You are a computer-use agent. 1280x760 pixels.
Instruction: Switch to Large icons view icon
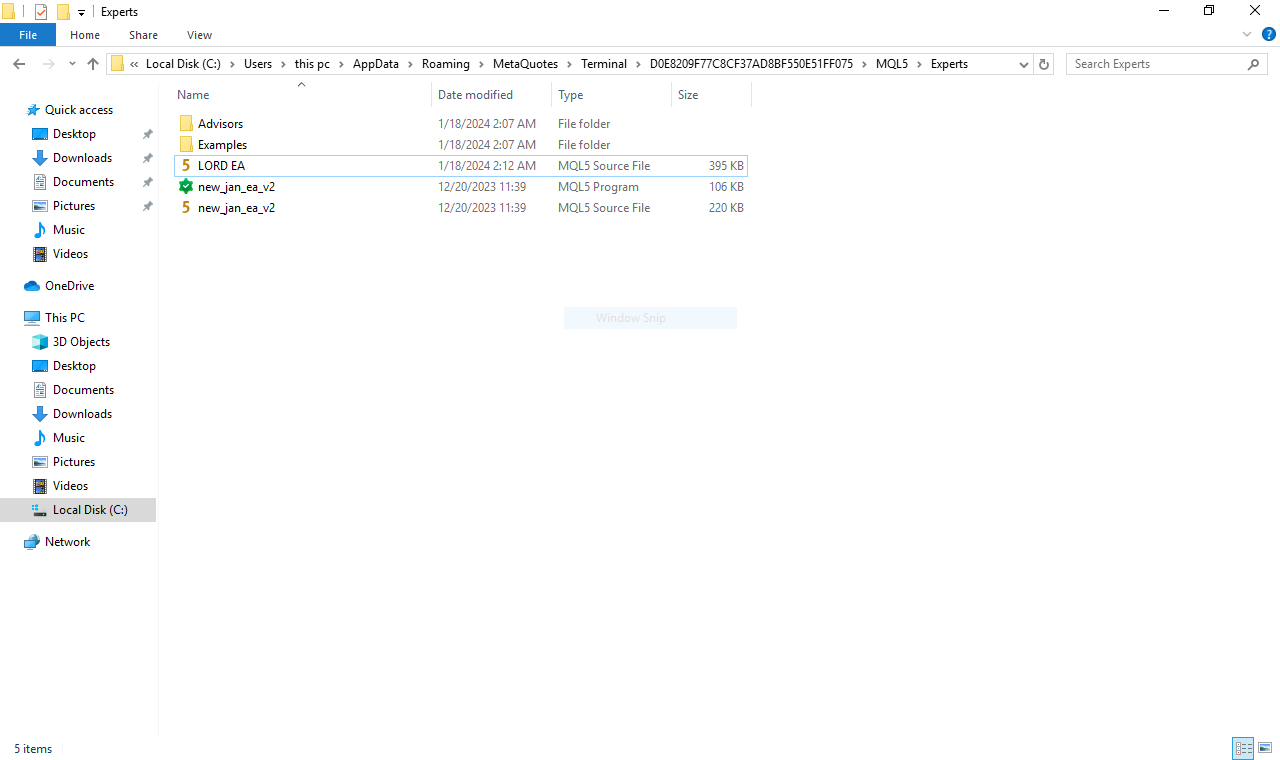click(1265, 748)
